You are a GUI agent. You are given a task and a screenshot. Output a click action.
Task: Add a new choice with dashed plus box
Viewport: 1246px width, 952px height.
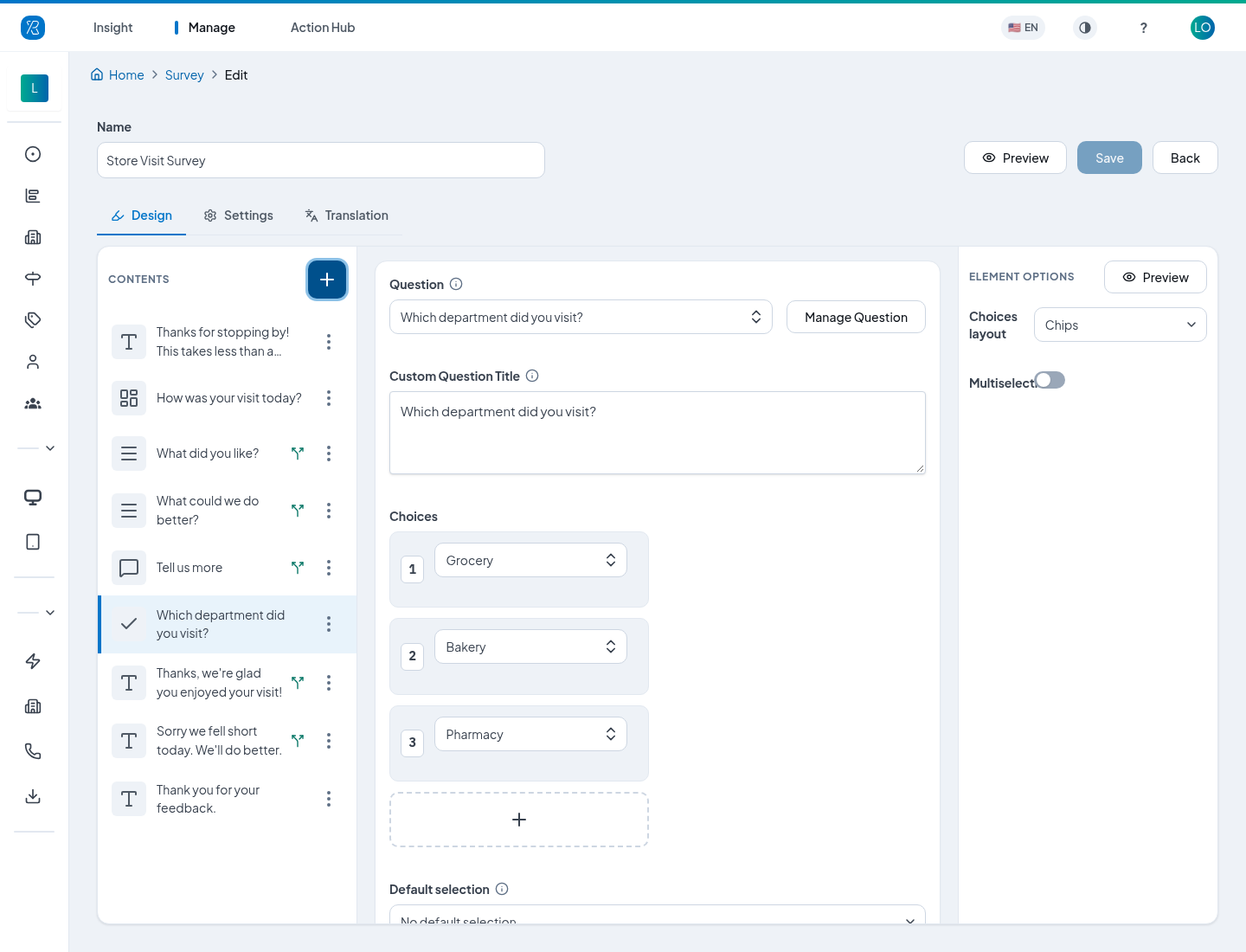[x=519, y=820]
